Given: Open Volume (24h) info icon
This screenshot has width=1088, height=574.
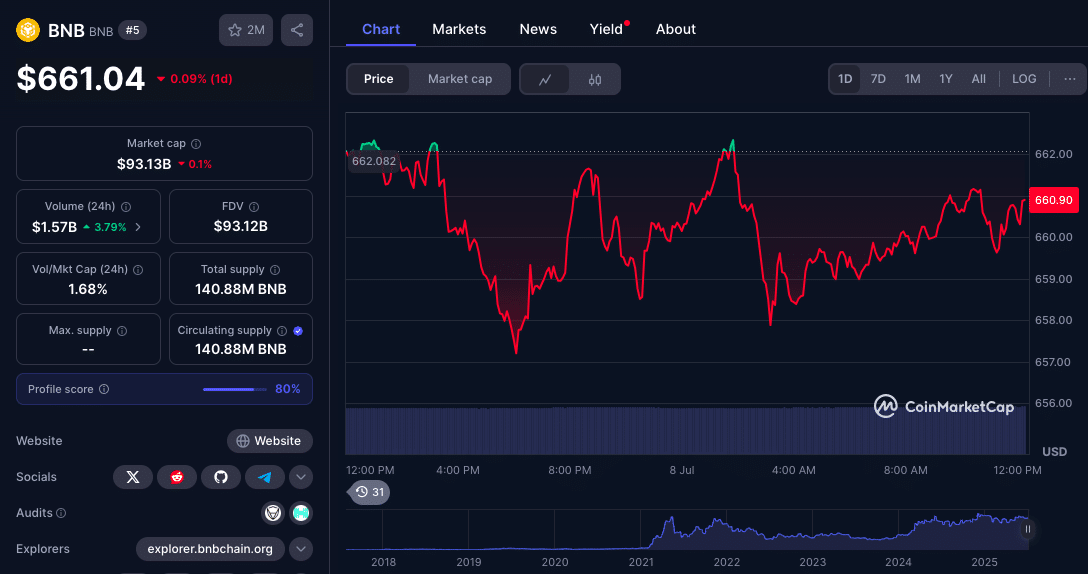Looking at the screenshot, I should 126,207.
